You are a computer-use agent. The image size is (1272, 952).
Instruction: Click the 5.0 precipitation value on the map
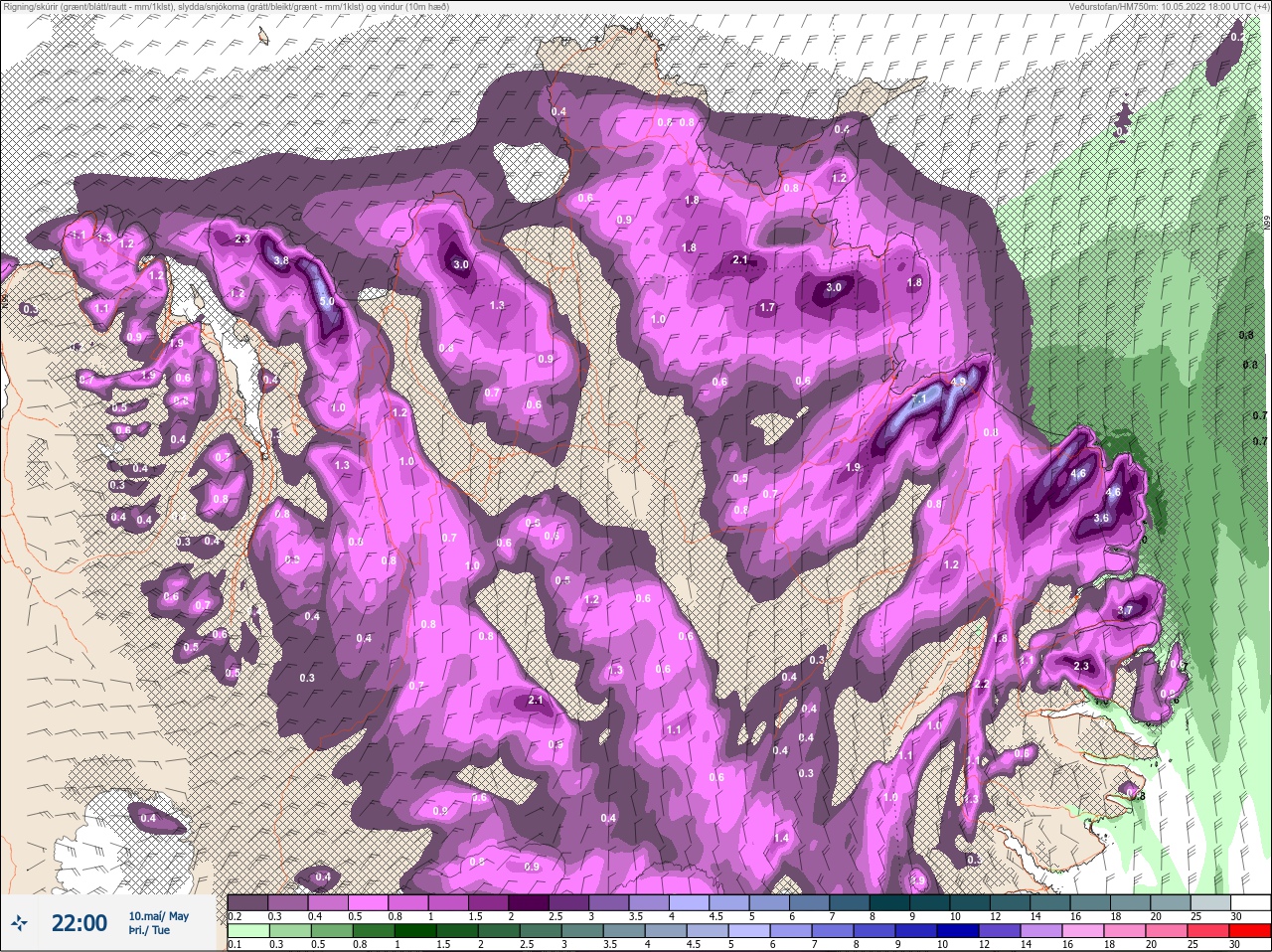pos(327,300)
